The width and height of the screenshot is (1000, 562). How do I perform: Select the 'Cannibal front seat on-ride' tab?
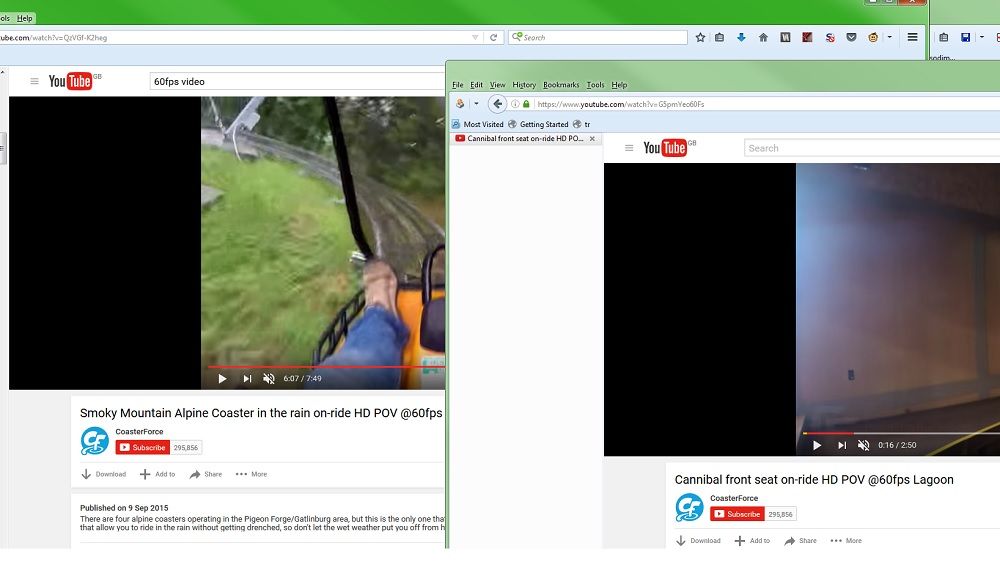[x=526, y=138]
